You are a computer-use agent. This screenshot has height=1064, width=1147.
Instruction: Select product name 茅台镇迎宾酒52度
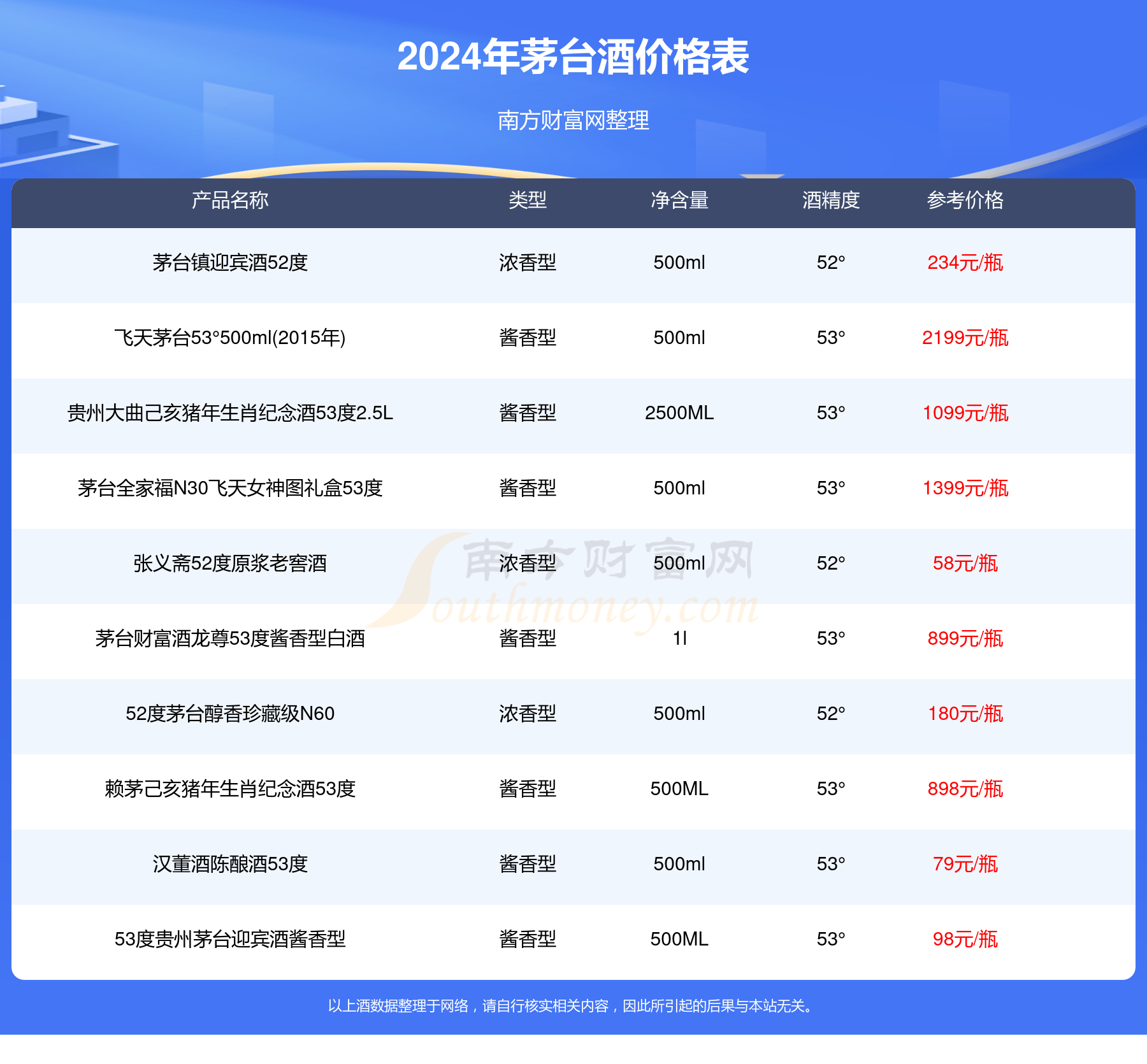(x=230, y=262)
